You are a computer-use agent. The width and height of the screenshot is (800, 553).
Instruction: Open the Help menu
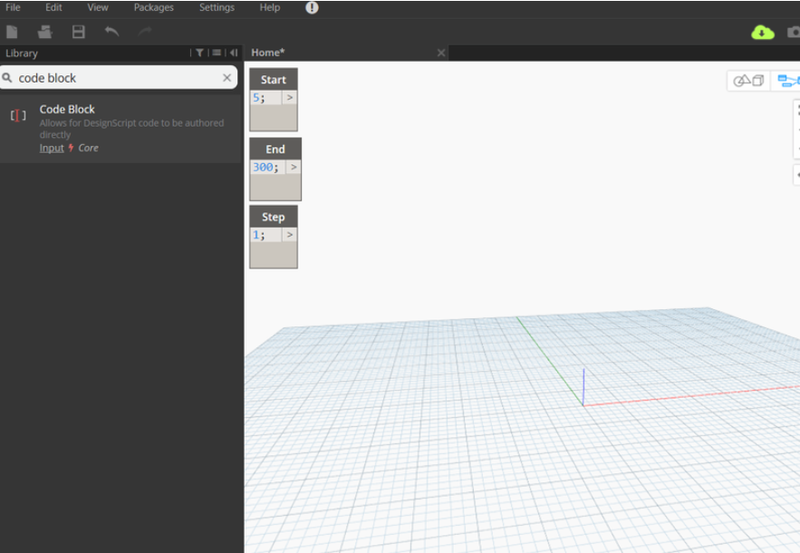pos(269,8)
